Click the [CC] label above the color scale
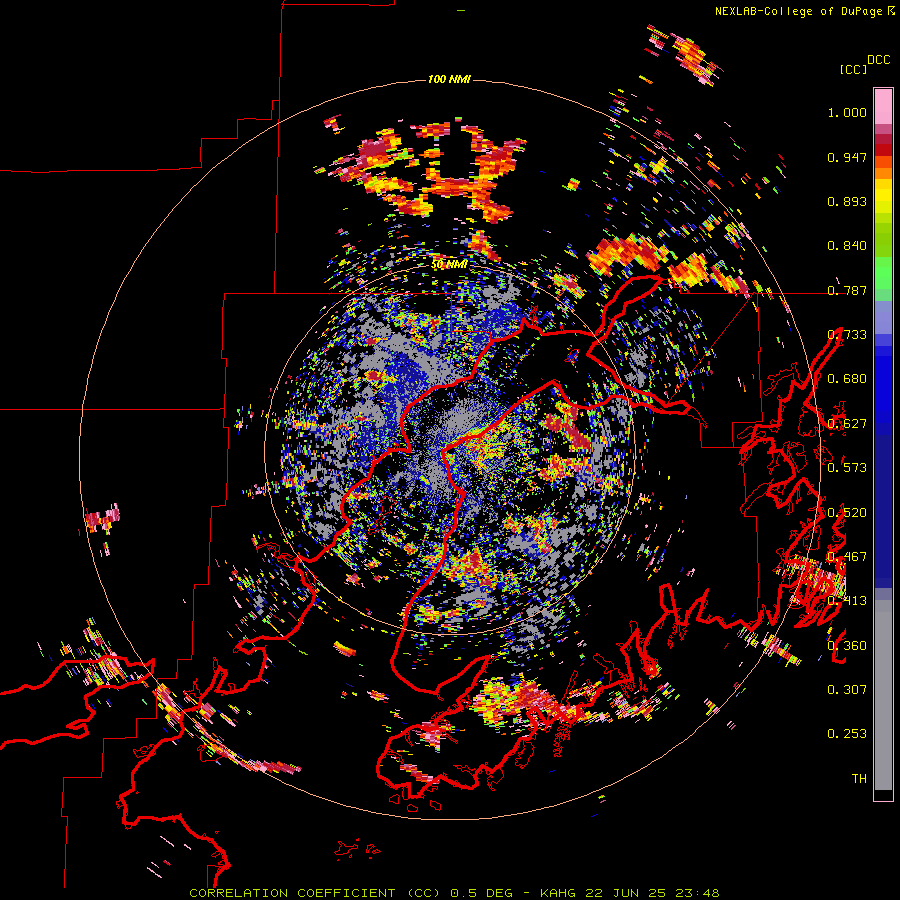900x900 pixels. (854, 69)
